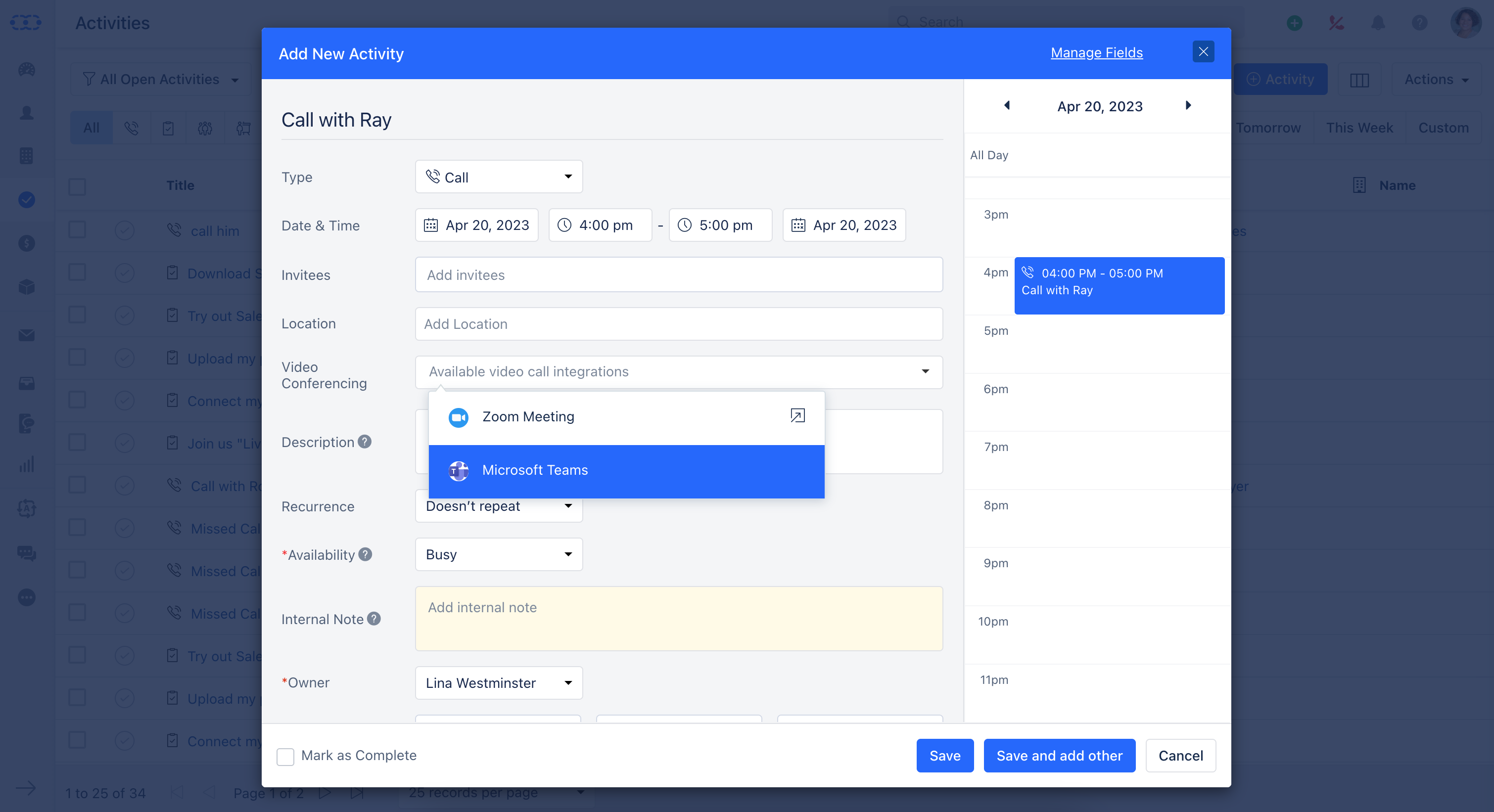Open the Manage Fields link
This screenshot has height=812, width=1494.
[x=1096, y=52]
